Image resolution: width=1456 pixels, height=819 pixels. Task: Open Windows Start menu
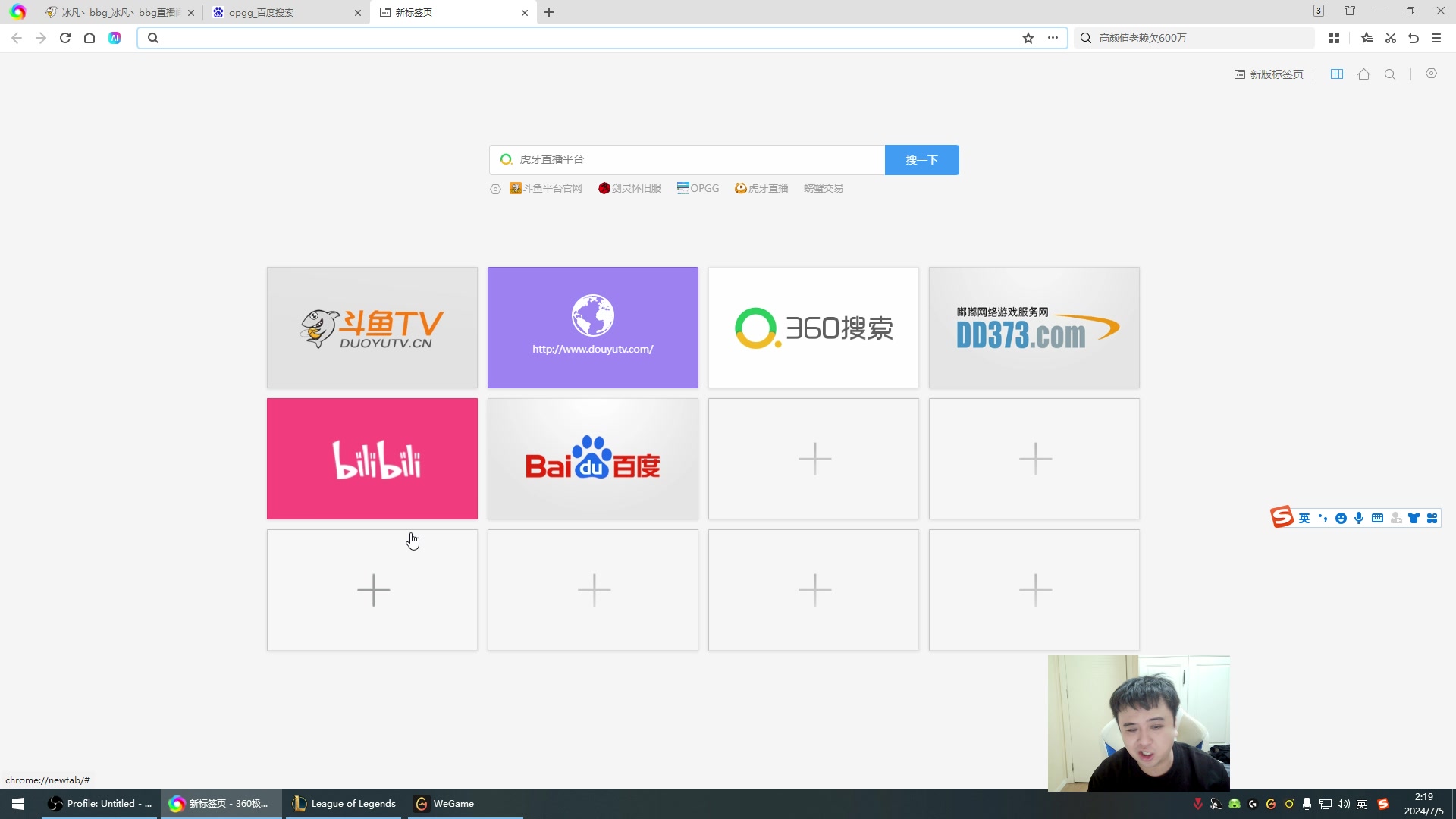(x=18, y=804)
